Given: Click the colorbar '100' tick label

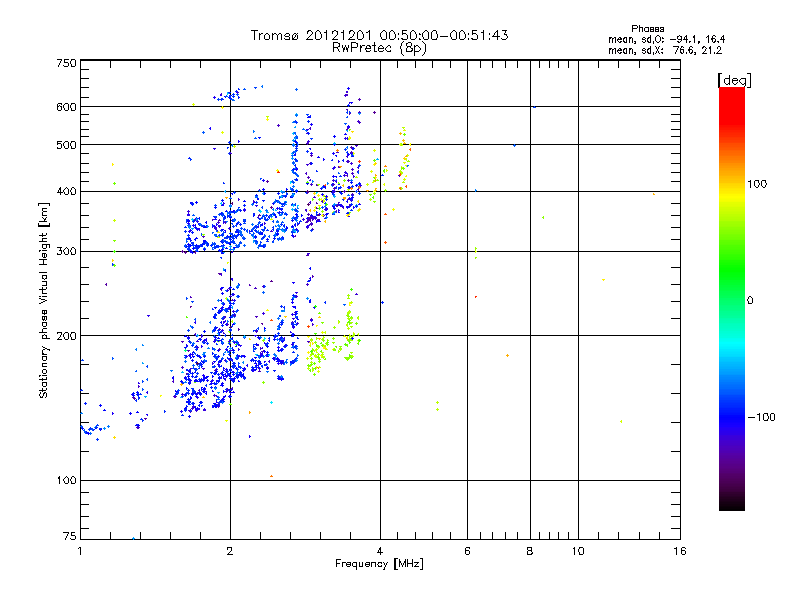Looking at the screenshot, I should coord(757,184).
